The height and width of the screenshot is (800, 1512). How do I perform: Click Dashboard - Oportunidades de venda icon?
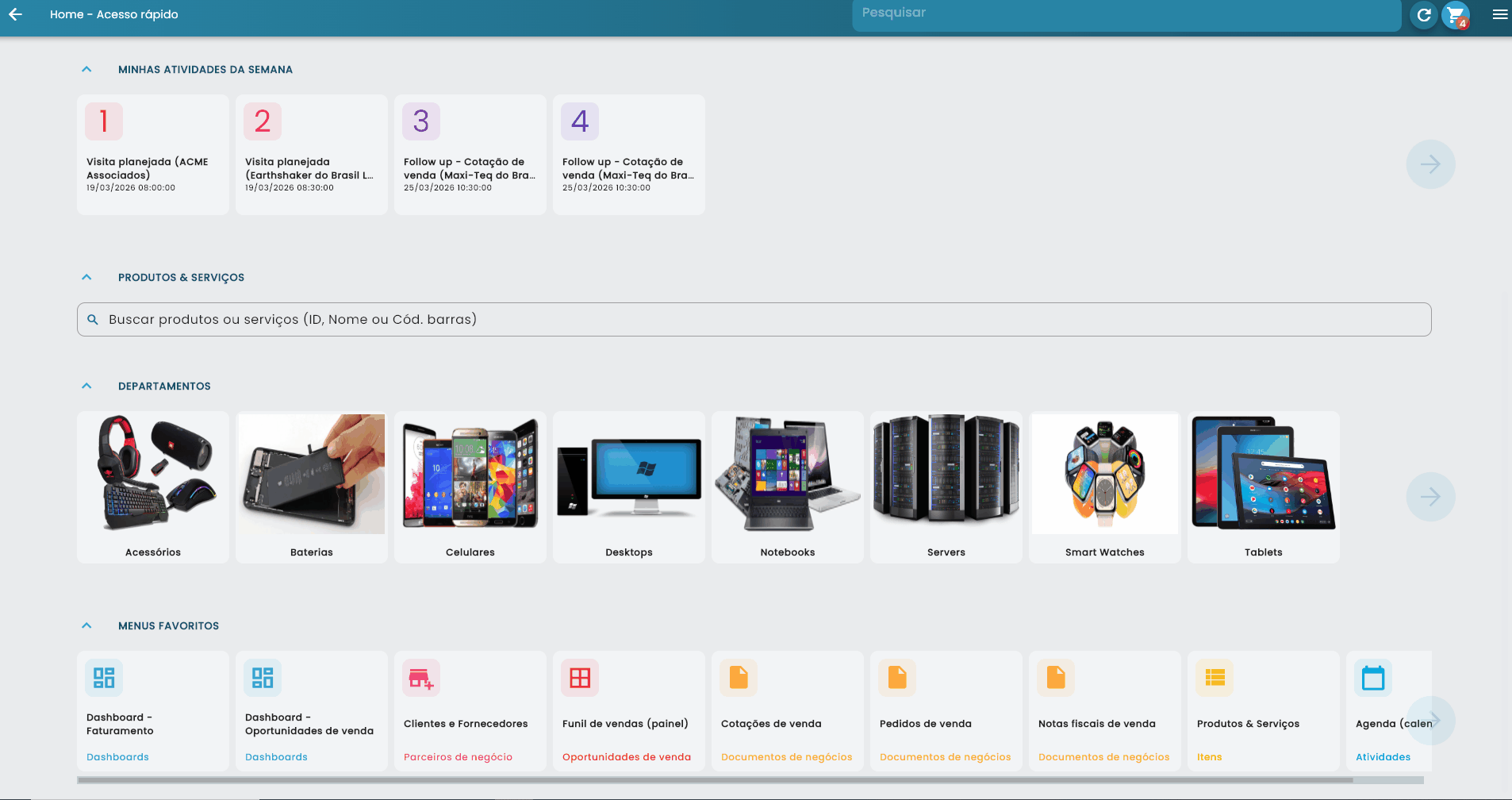pos(263,678)
